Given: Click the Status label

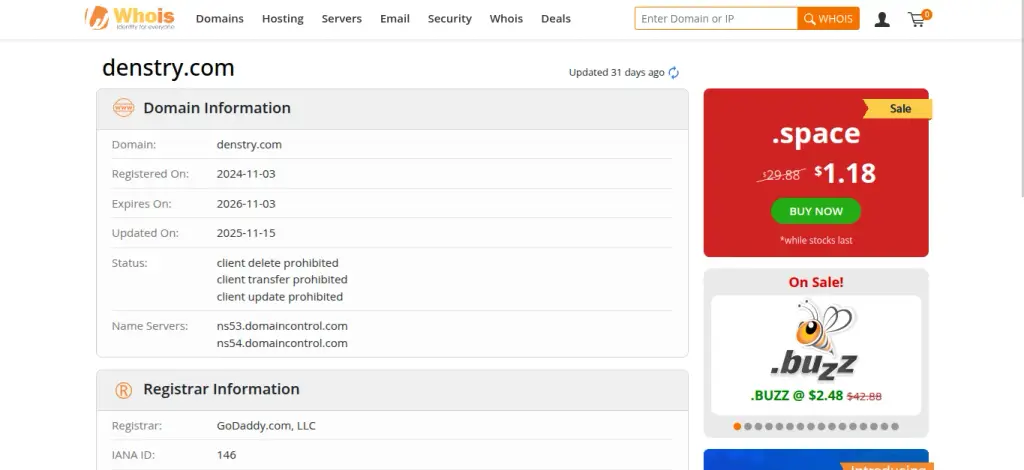Looking at the screenshot, I should click(x=129, y=263).
